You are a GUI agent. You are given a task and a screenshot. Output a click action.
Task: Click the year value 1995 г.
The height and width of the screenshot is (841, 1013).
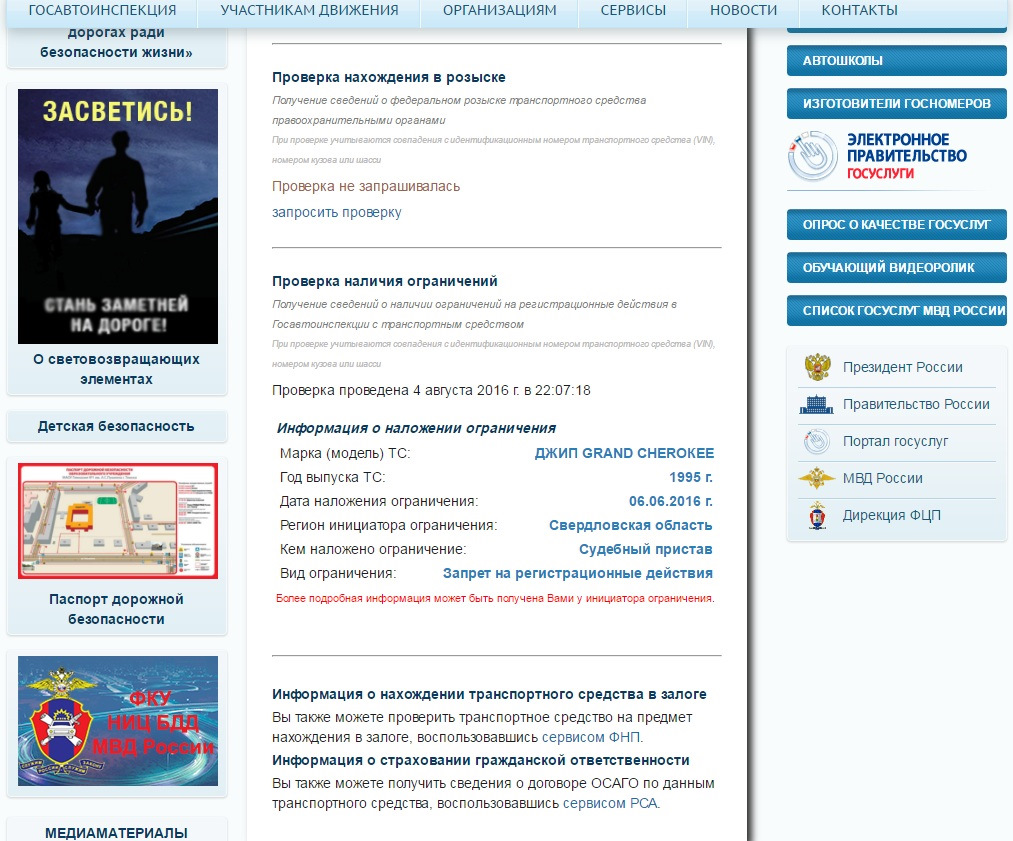691,477
